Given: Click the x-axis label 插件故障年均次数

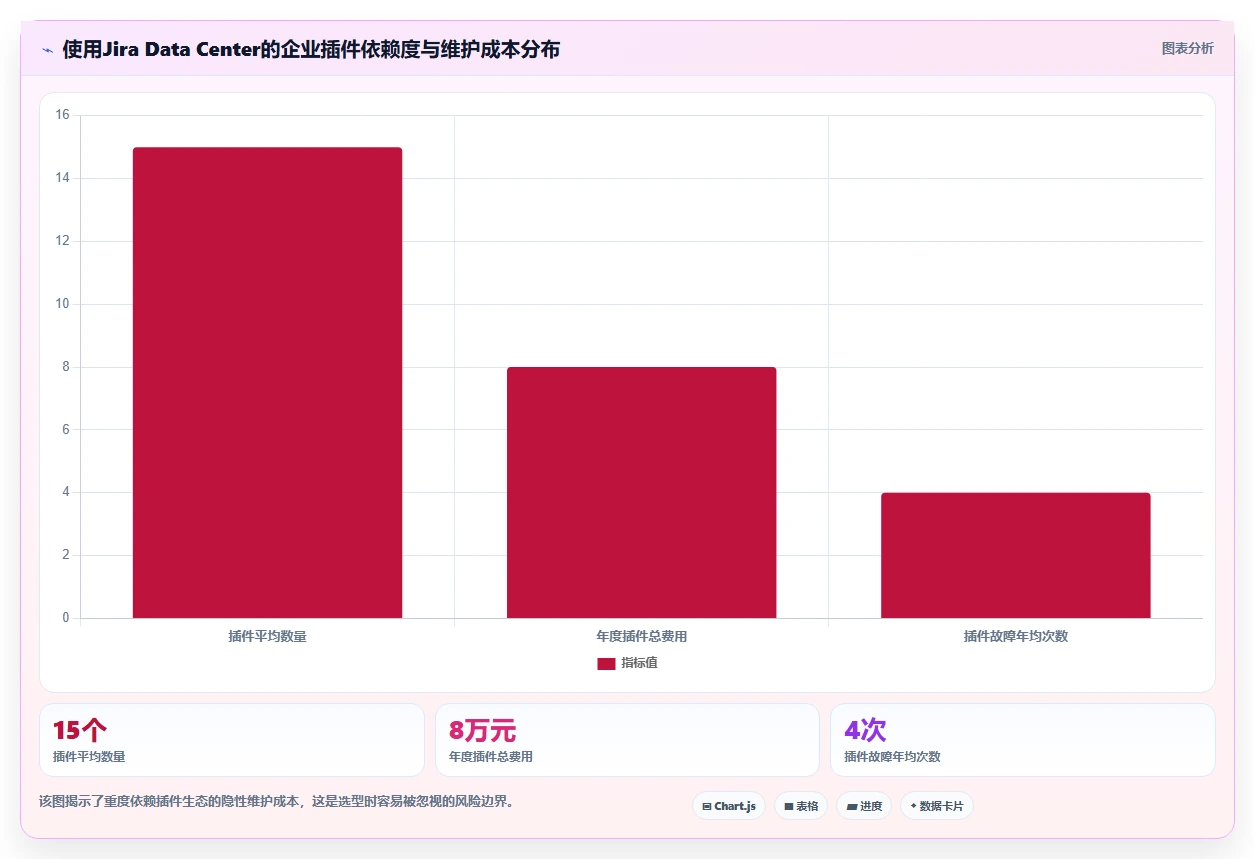Looking at the screenshot, I should pos(1016,636).
